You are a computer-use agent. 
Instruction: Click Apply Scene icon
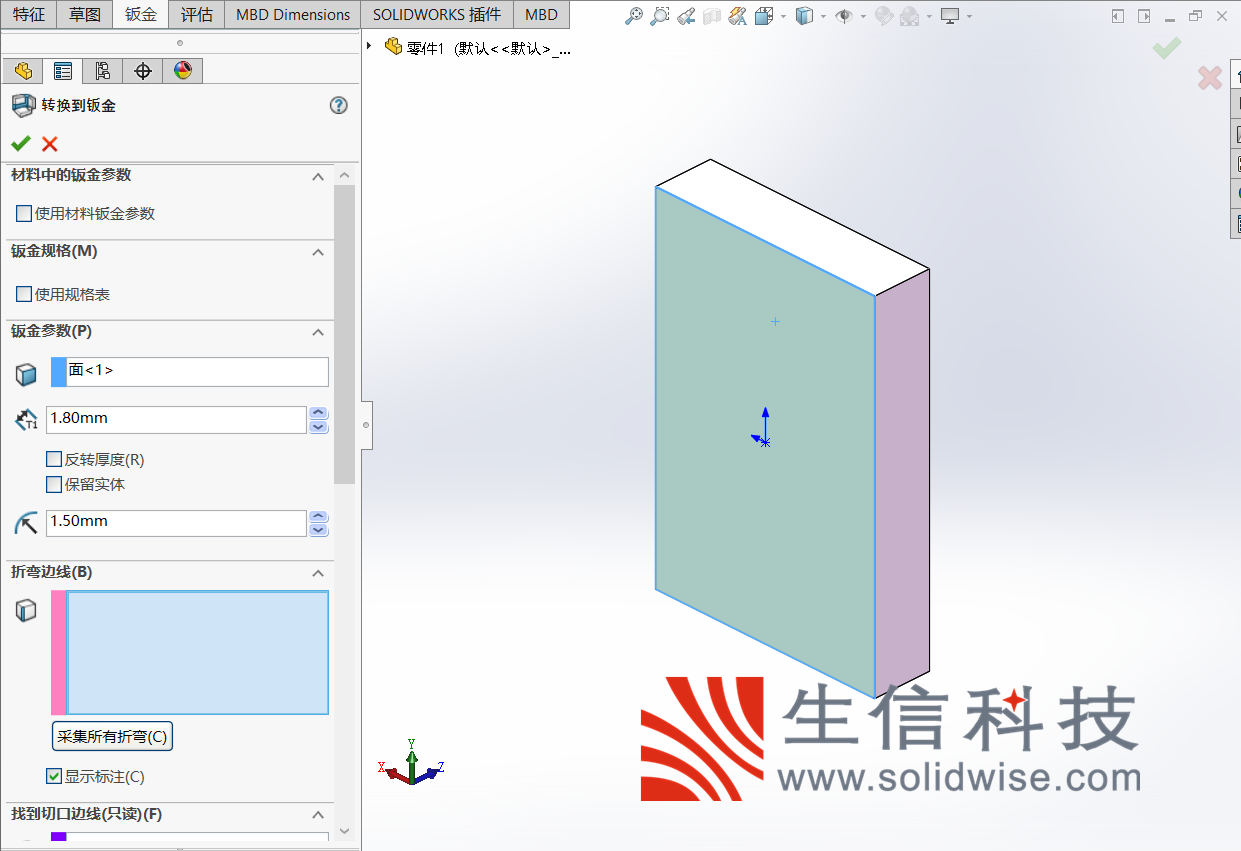click(x=910, y=16)
